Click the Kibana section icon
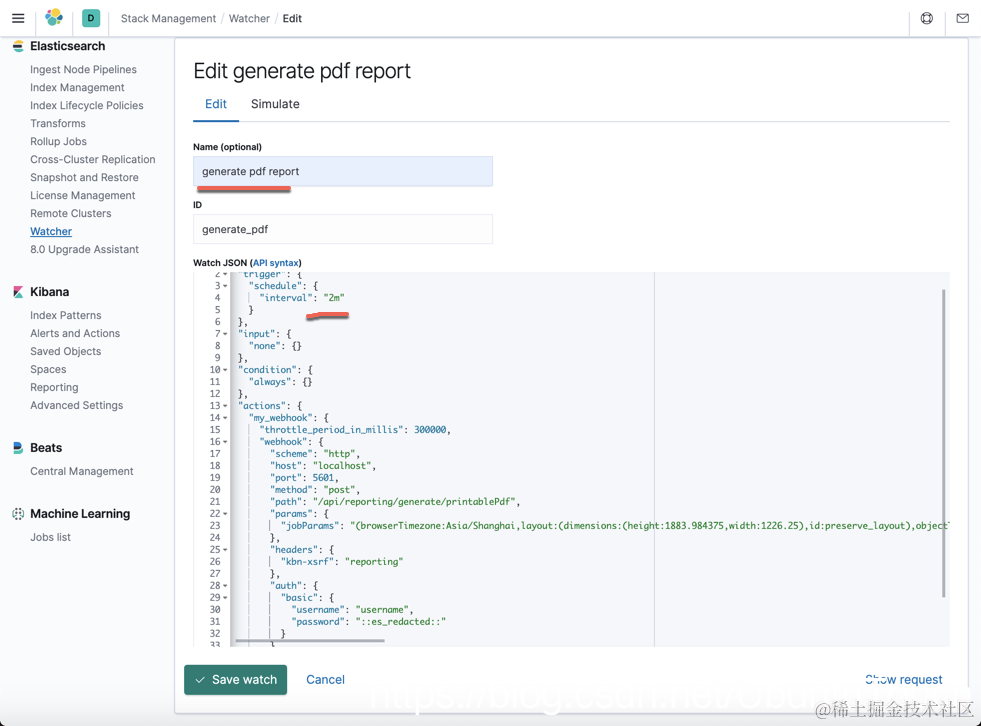 tap(18, 292)
